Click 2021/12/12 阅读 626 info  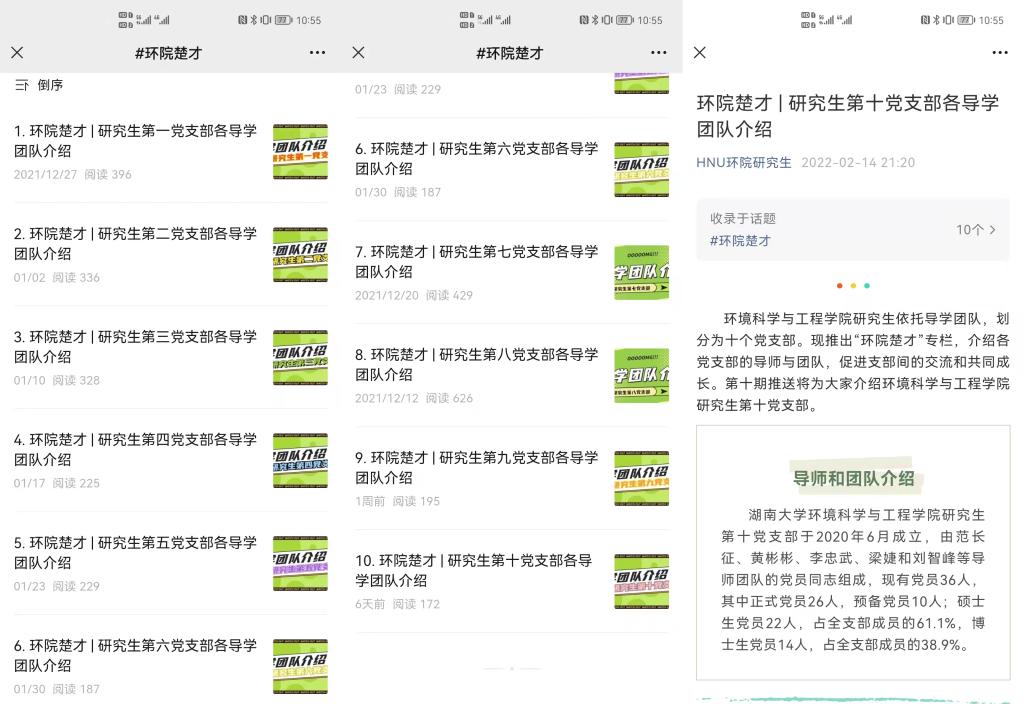point(414,398)
